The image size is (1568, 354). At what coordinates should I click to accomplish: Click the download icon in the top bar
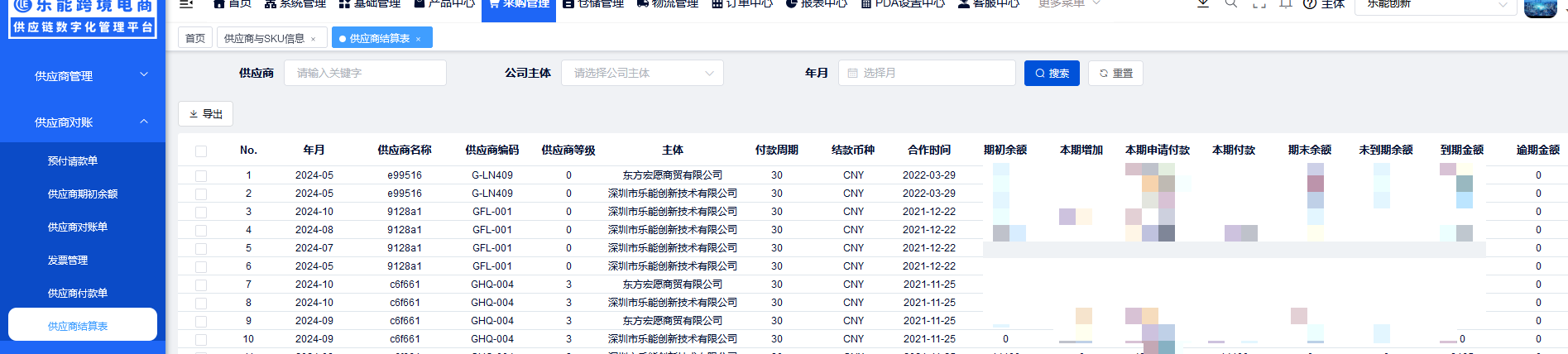pyautogui.click(x=1203, y=3)
